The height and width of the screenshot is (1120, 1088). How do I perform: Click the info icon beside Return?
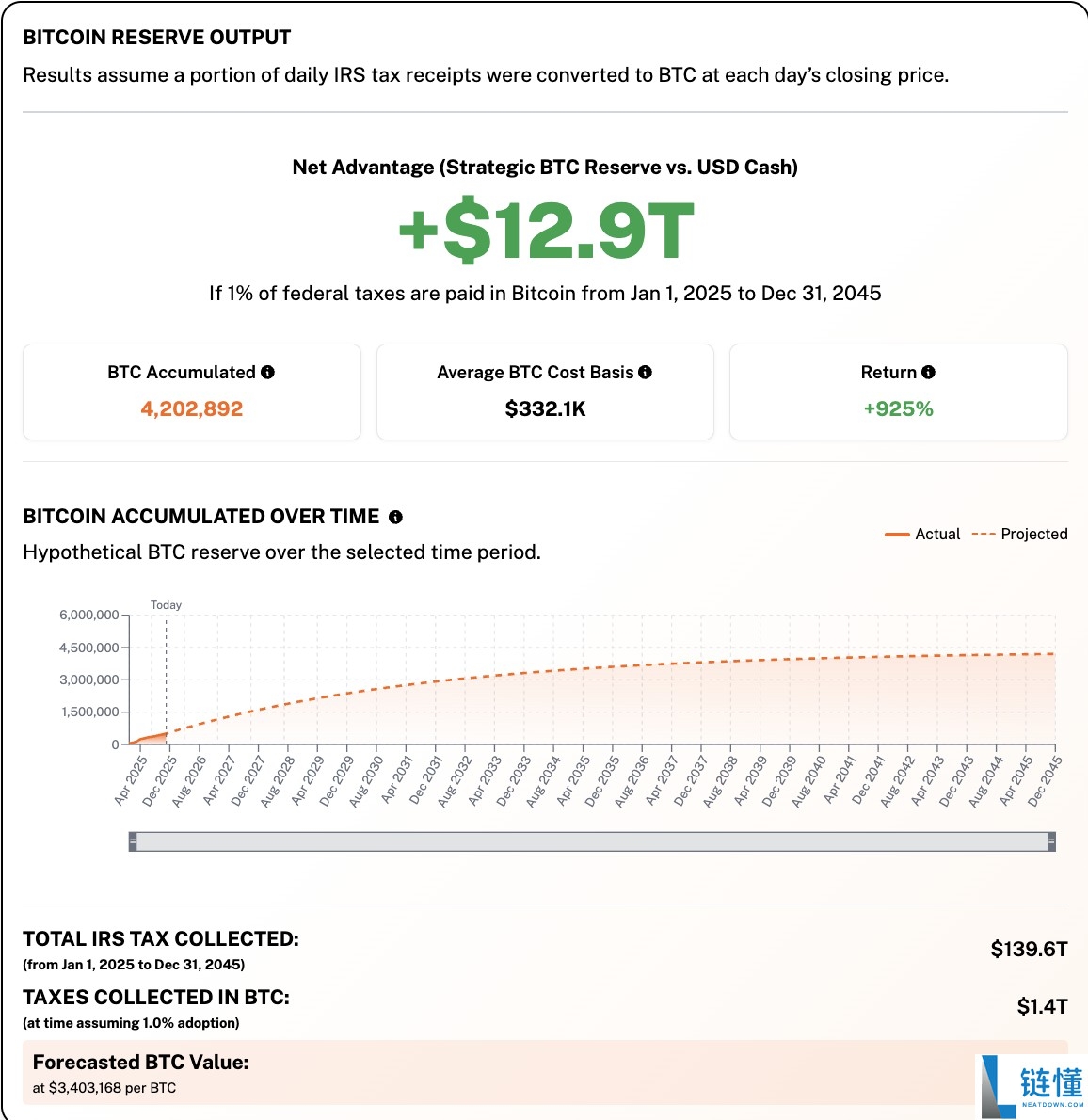(x=928, y=373)
